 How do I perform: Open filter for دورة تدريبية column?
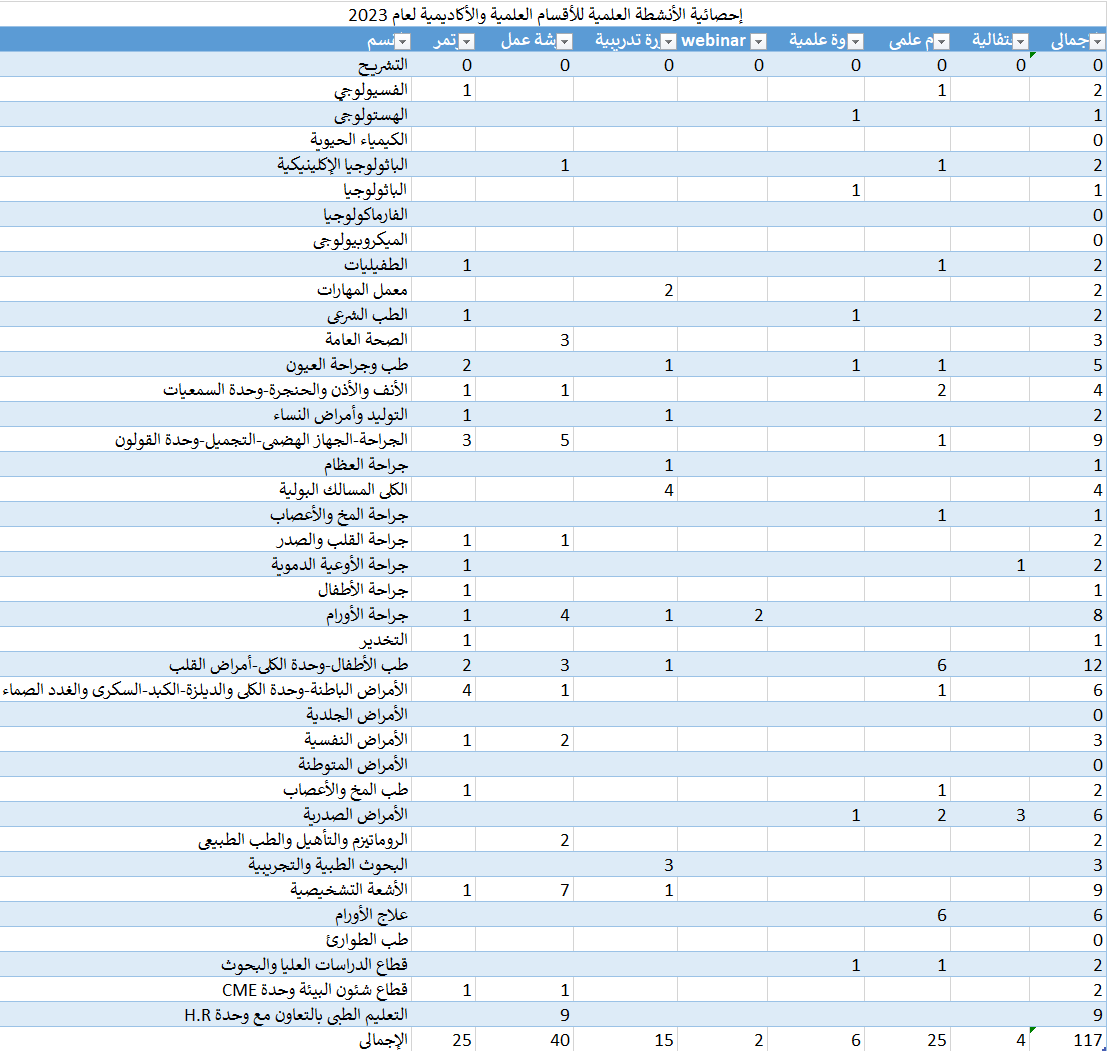tap(668, 41)
